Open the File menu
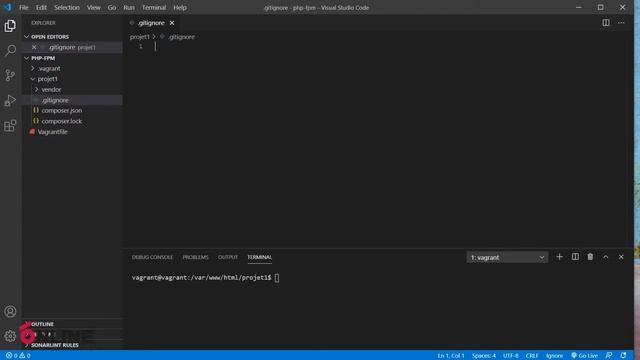640x360 pixels. (24, 7)
